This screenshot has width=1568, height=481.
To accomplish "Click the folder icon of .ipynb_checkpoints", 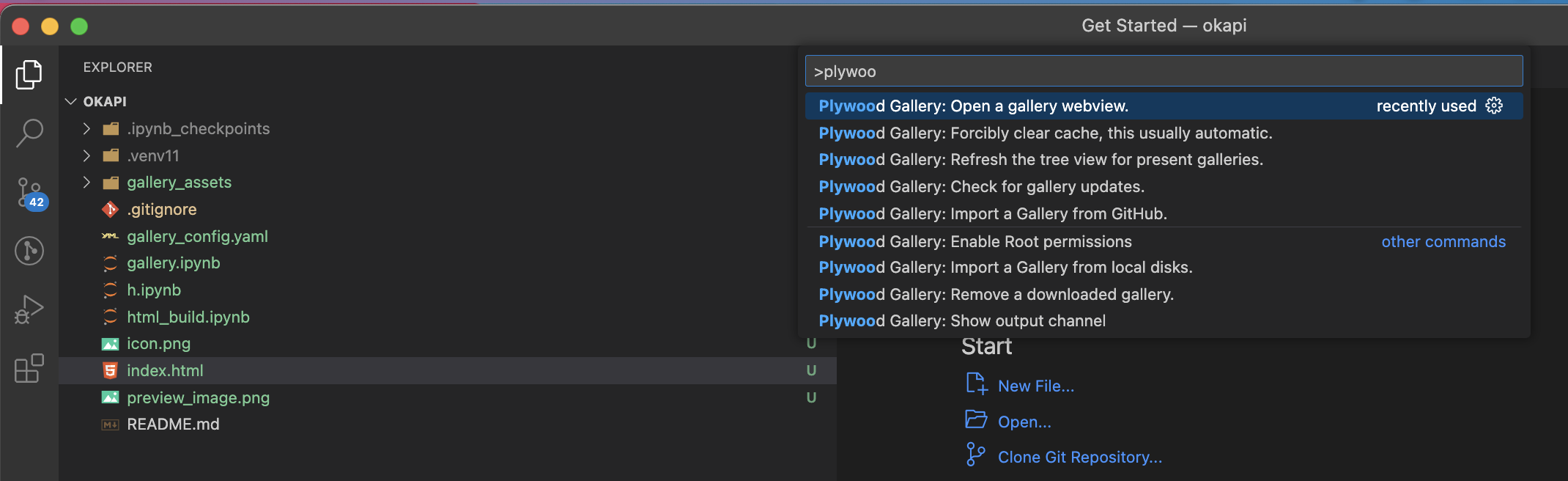I will pyautogui.click(x=111, y=129).
